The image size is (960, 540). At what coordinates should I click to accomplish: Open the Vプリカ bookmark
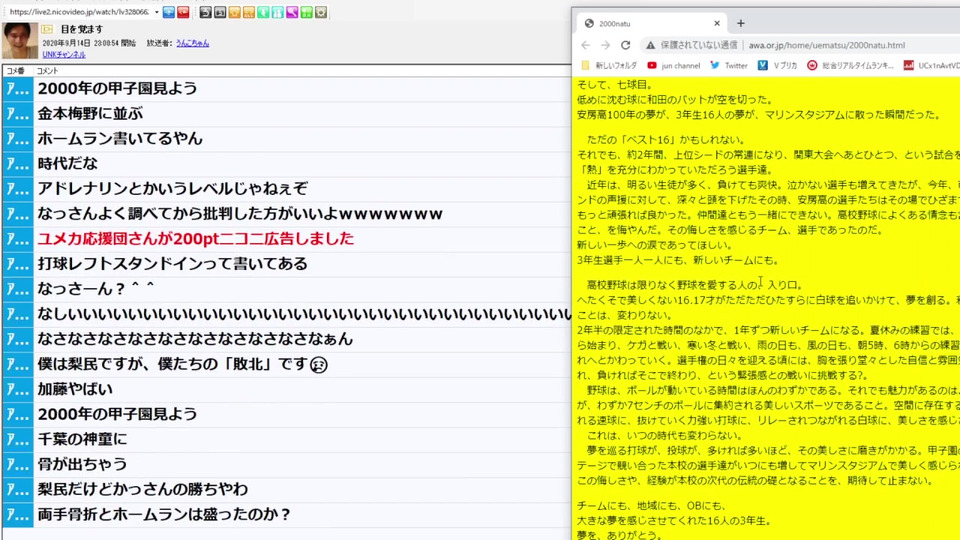coord(777,66)
